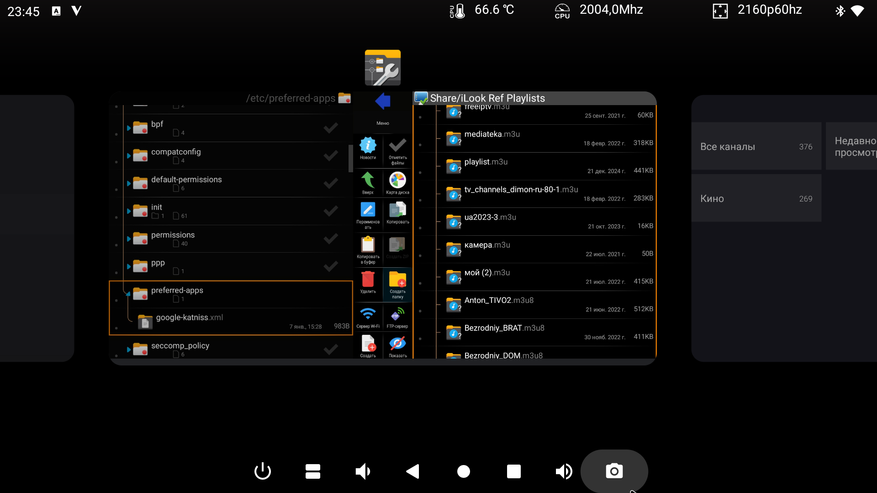Click the back triangle navigation button
Image resolution: width=877 pixels, height=493 pixels.
click(x=413, y=471)
